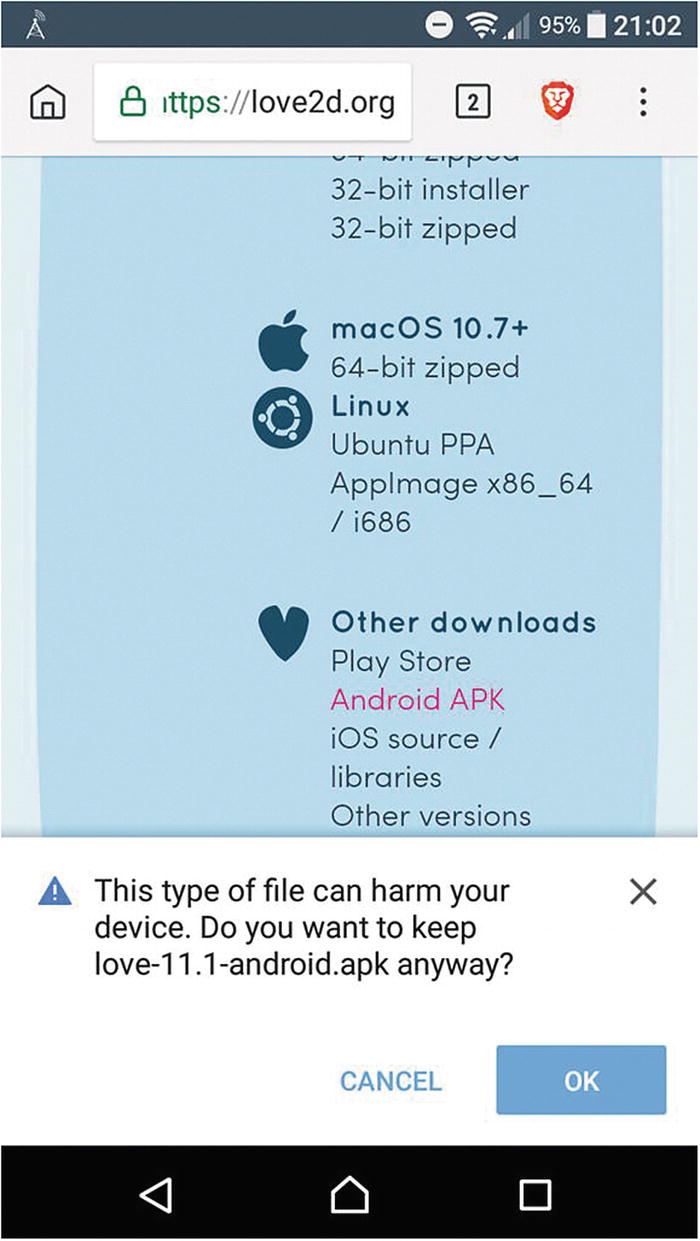Open the Ubuntu PPA link
Image resolution: width=700 pixels, height=1241 pixels.
click(x=412, y=444)
